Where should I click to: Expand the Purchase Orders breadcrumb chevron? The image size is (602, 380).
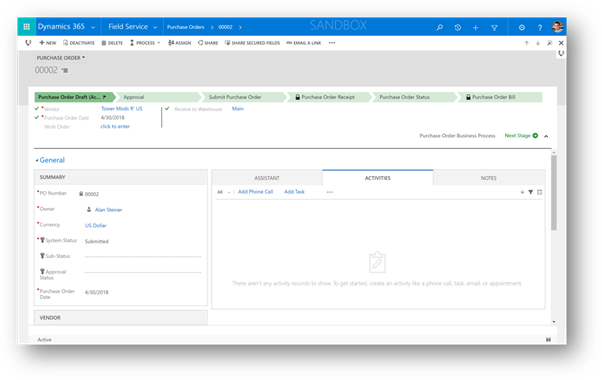point(212,27)
